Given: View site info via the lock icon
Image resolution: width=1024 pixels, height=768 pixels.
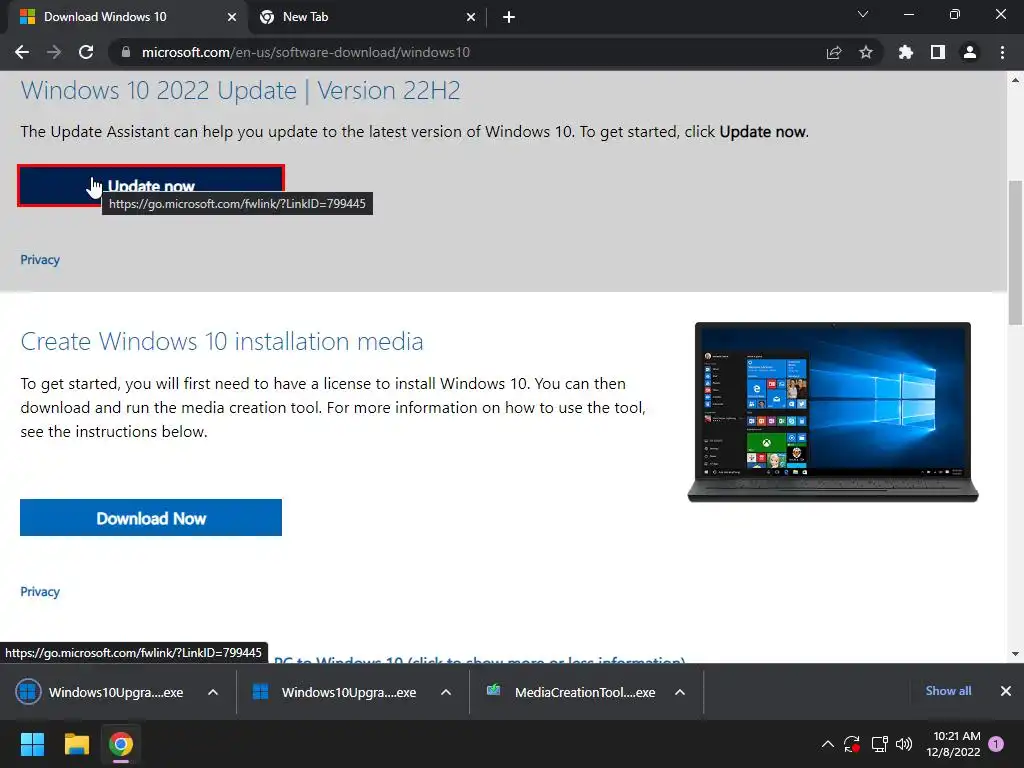Looking at the screenshot, I should (126, 52).
